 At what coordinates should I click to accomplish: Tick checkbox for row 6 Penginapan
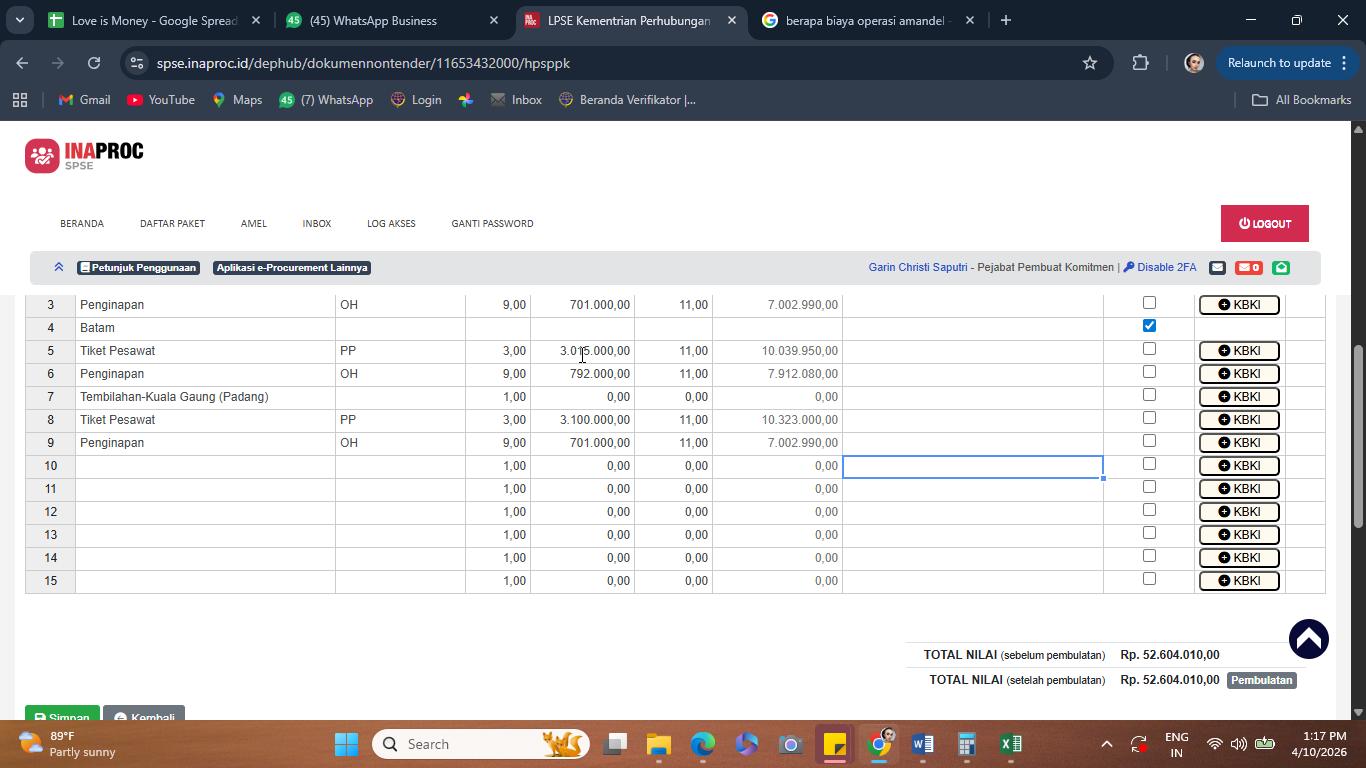coord(1149,372)
